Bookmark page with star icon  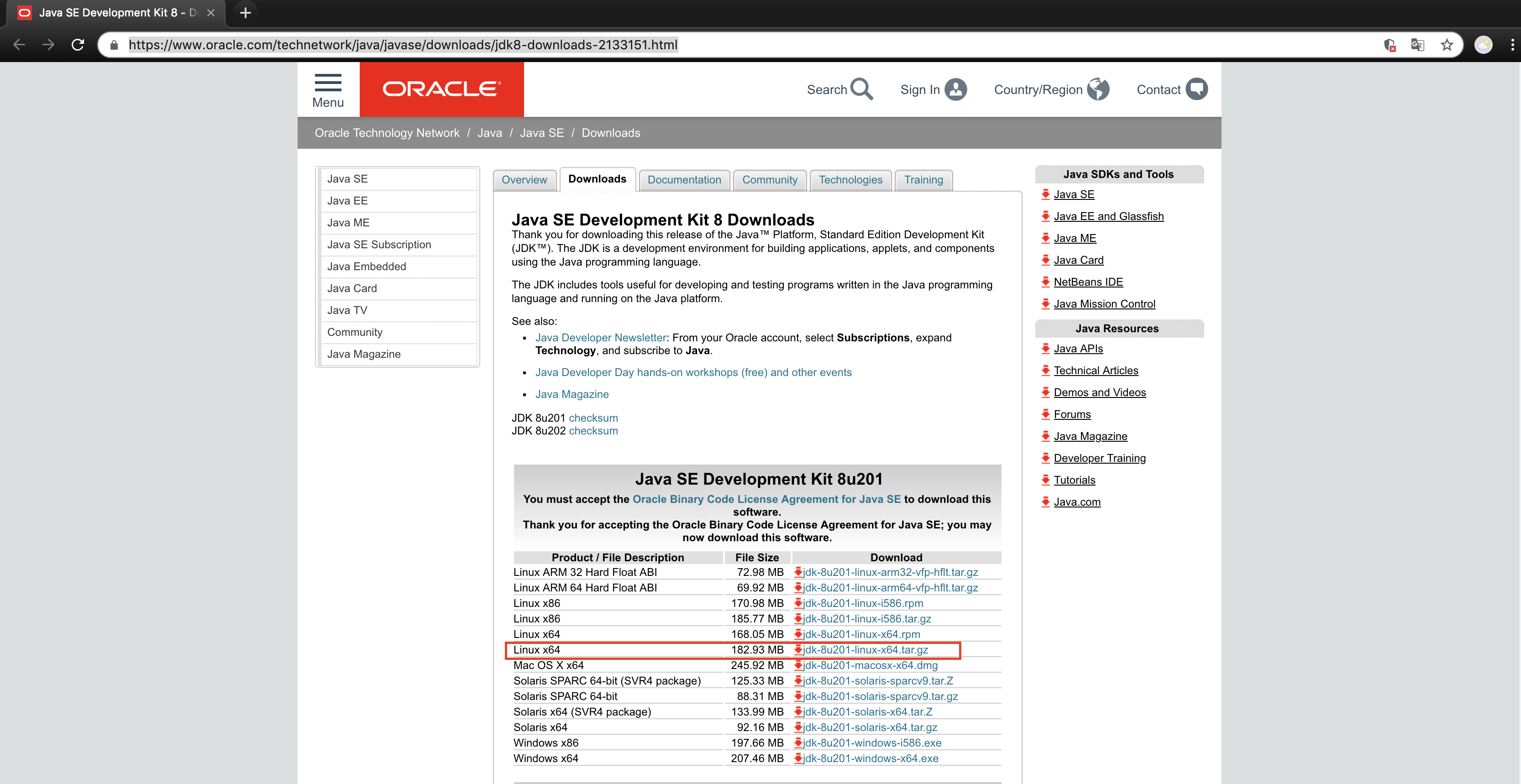tap(1447, 45)
